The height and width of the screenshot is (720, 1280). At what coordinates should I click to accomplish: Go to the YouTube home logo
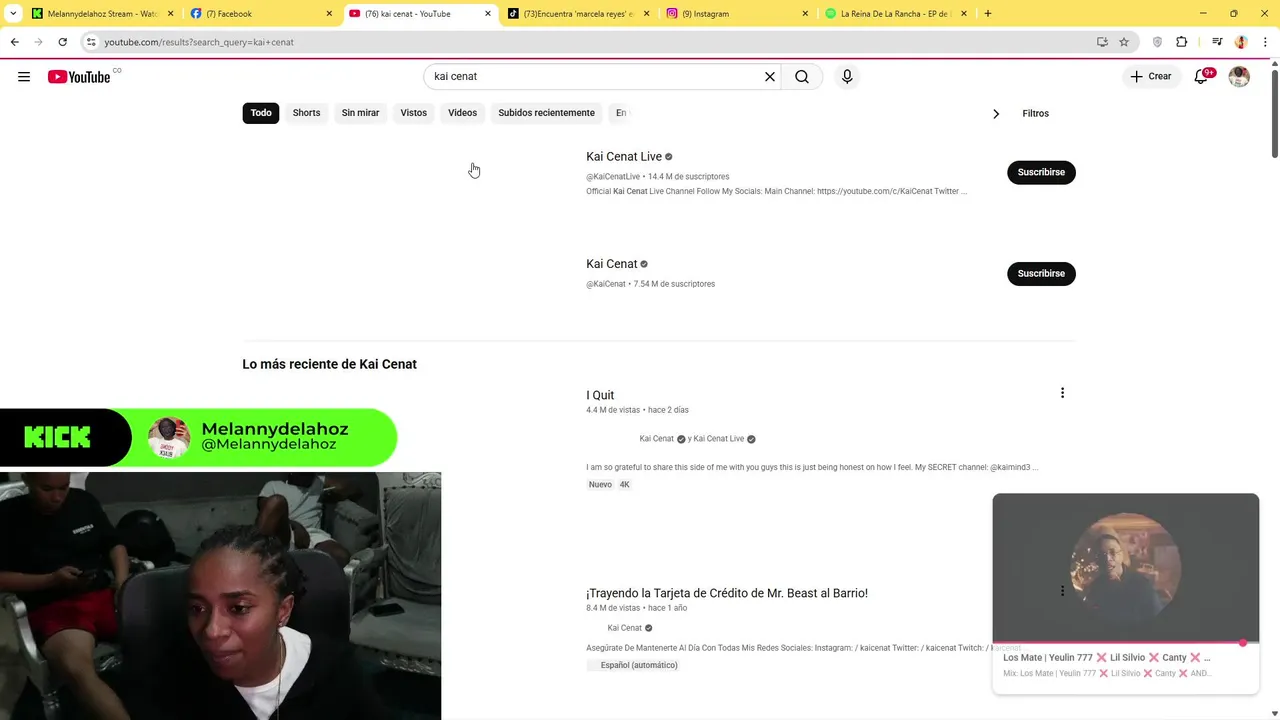(79, 77)
